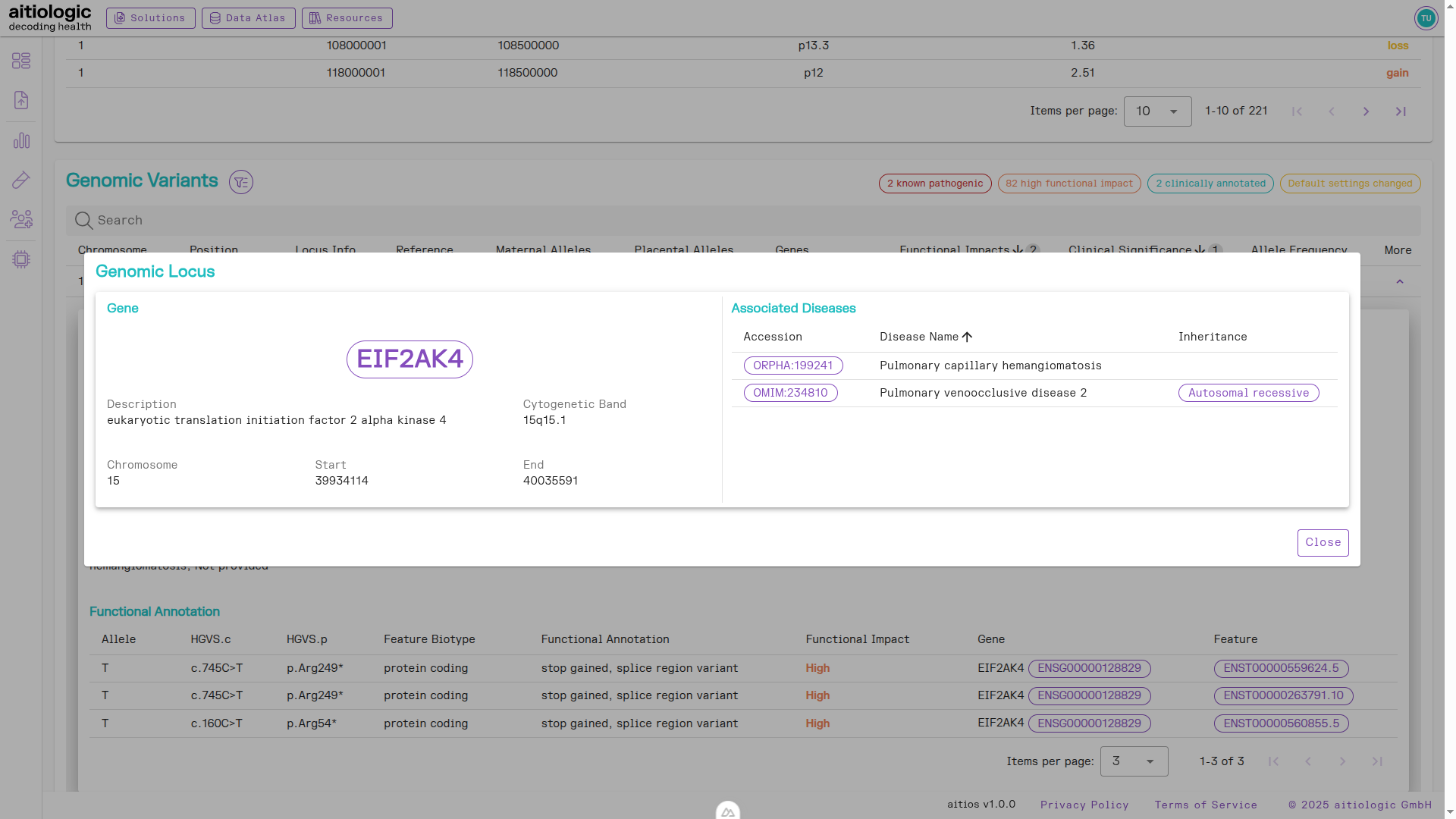Open the bar chart analytics icon

click(21, 141)
